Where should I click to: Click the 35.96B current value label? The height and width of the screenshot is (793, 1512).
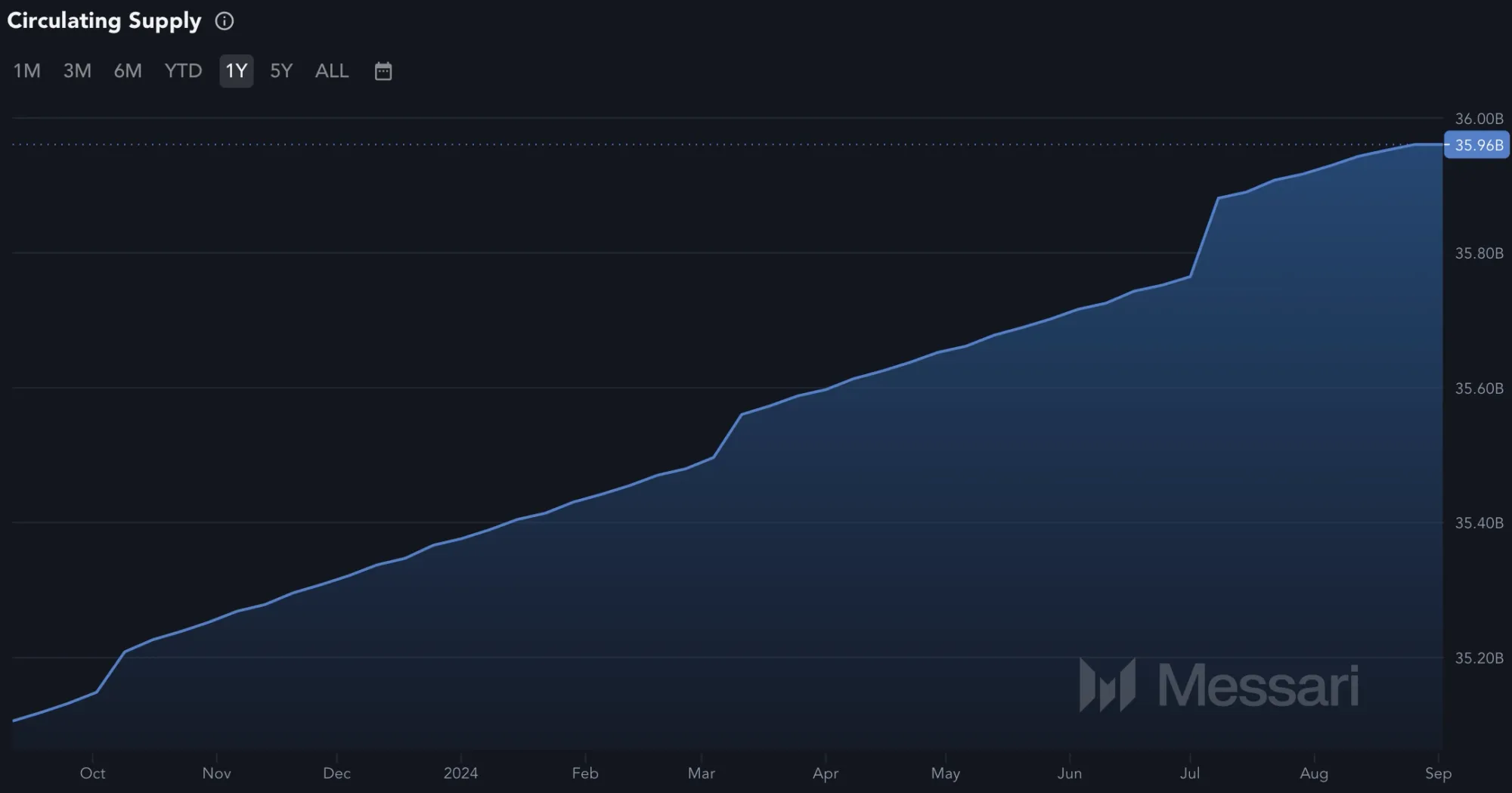[x=1476, y=145]
